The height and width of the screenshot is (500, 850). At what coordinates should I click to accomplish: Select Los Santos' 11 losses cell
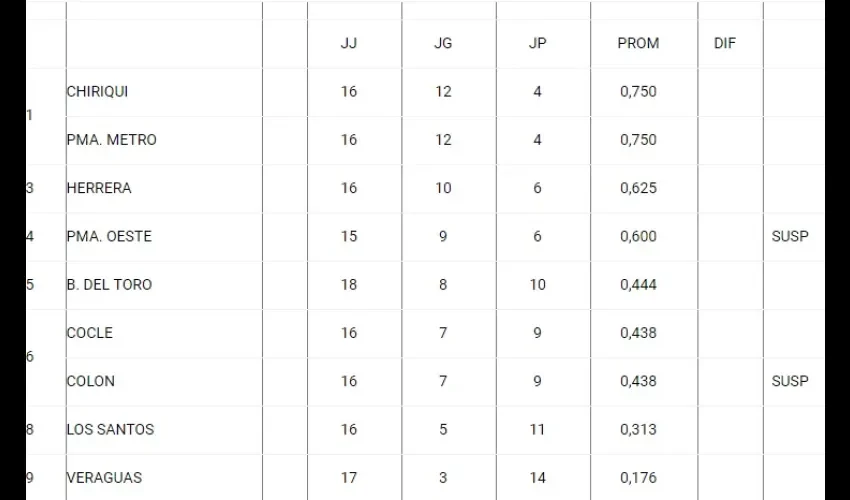tap(537, 430)
